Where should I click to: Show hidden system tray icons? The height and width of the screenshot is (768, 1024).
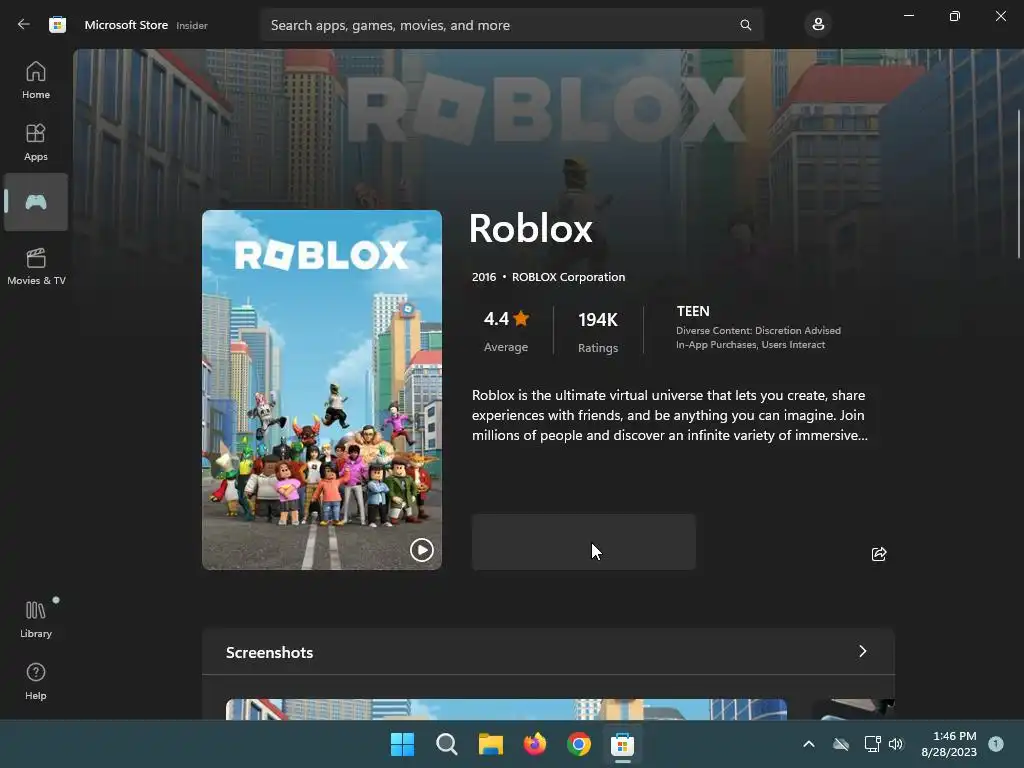(808, 744)
